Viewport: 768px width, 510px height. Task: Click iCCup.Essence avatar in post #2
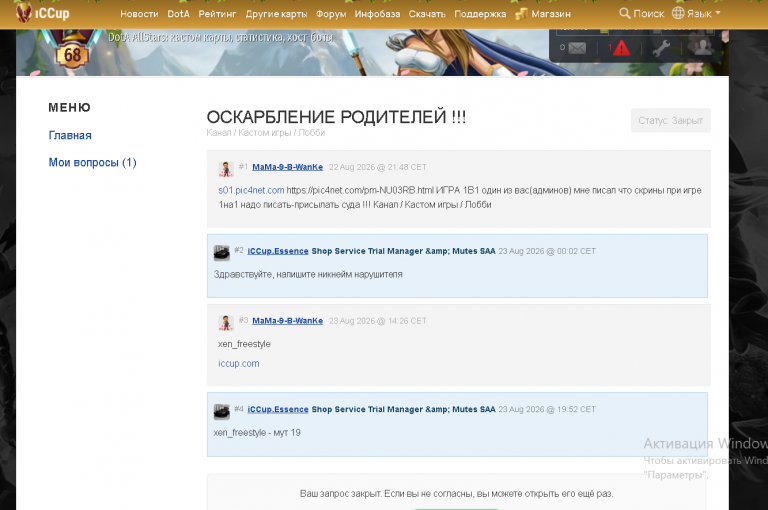[x=221, y=253]
